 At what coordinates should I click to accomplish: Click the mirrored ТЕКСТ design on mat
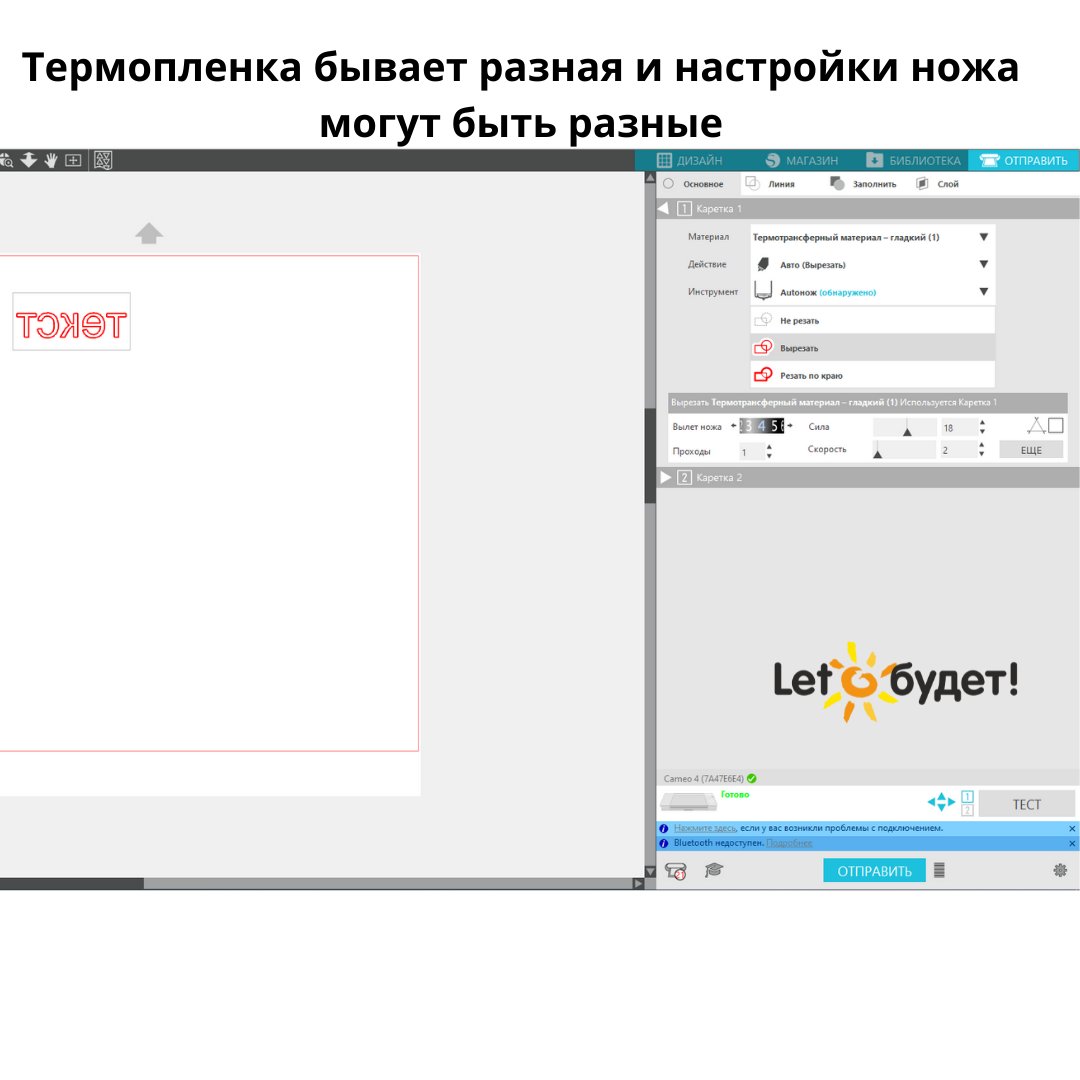pyautogui.click(x=71, y=325)
